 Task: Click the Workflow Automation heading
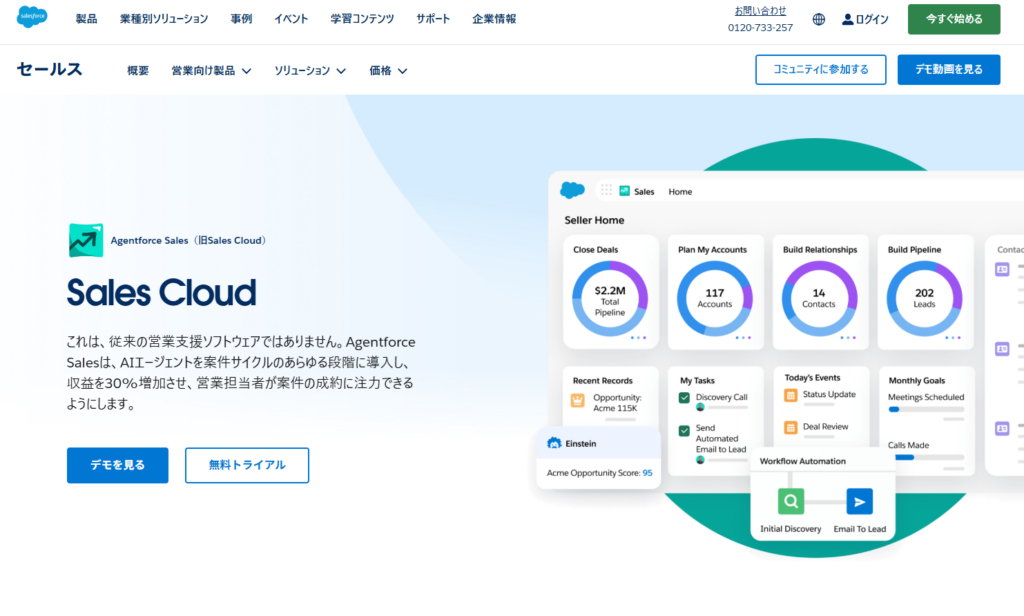[x=803, y=461]
